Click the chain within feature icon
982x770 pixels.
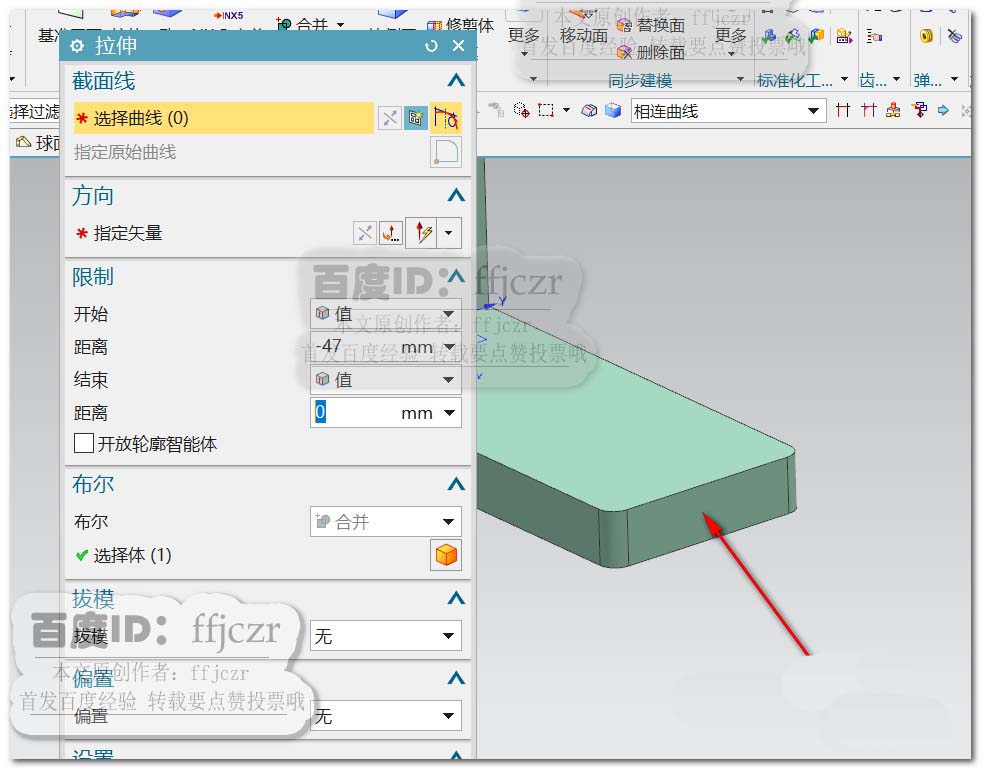coord(894,111)
